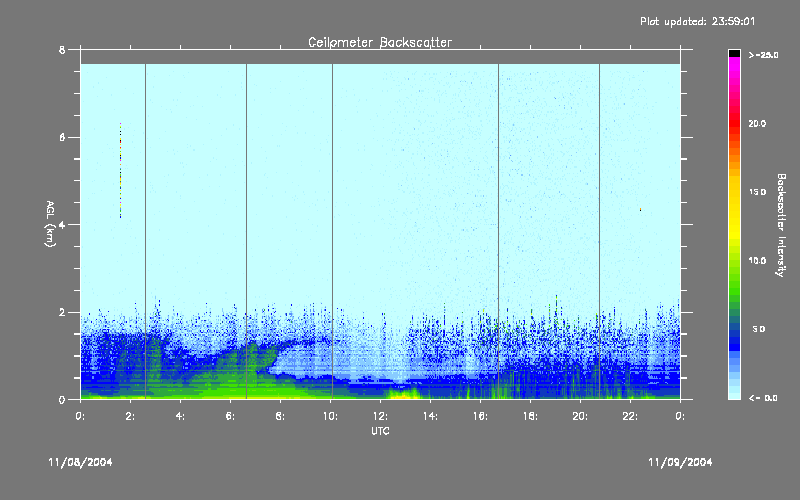The image size is (800, 500).
Task: Click the "8" altitude tick label
Action: click(62, 50)
